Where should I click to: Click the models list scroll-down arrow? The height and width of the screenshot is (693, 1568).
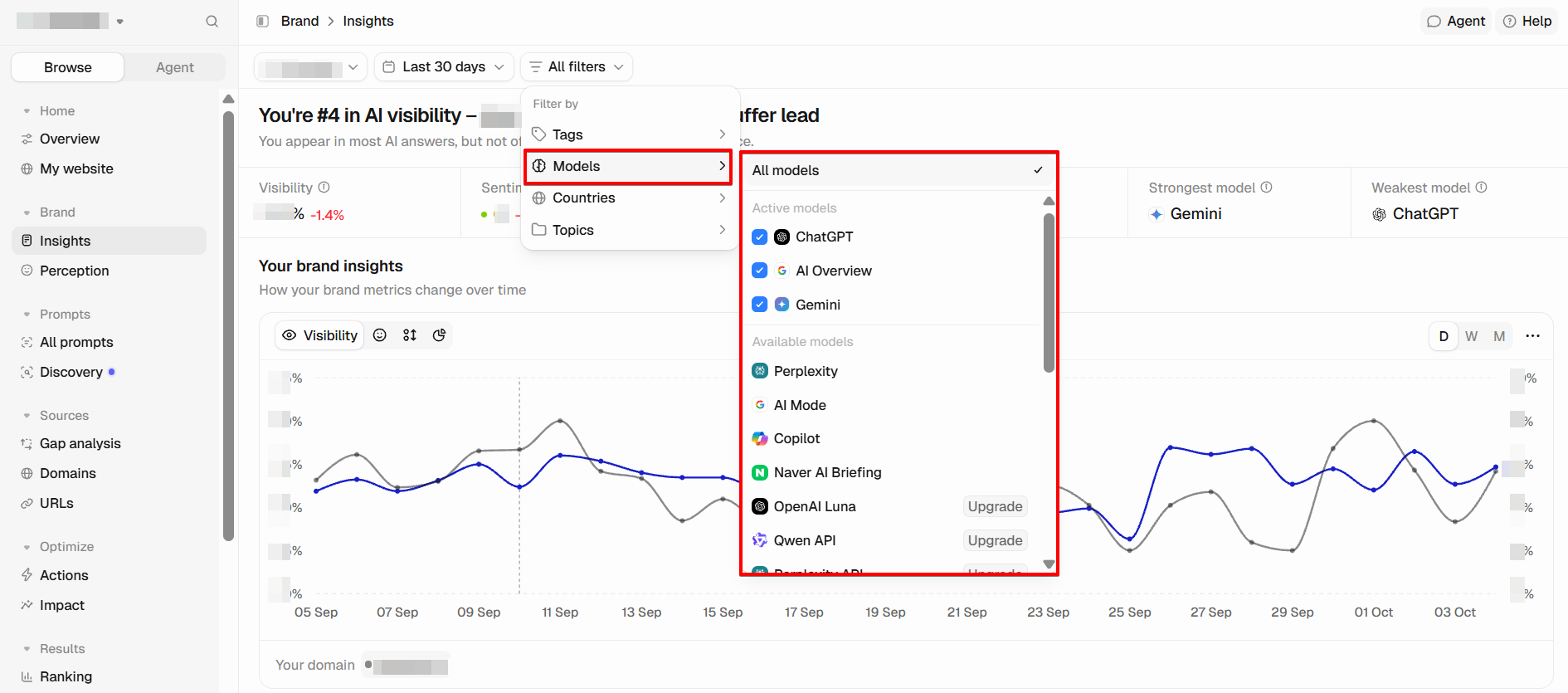(1049, 564)
